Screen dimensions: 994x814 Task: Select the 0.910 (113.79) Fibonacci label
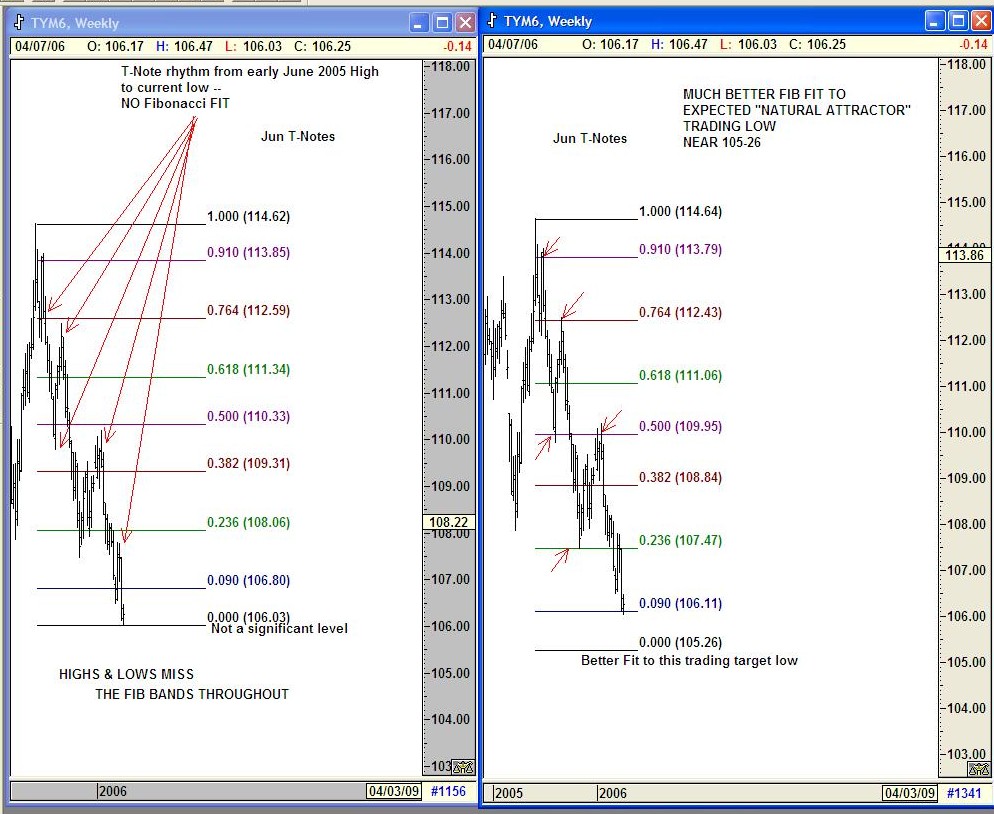680,249
